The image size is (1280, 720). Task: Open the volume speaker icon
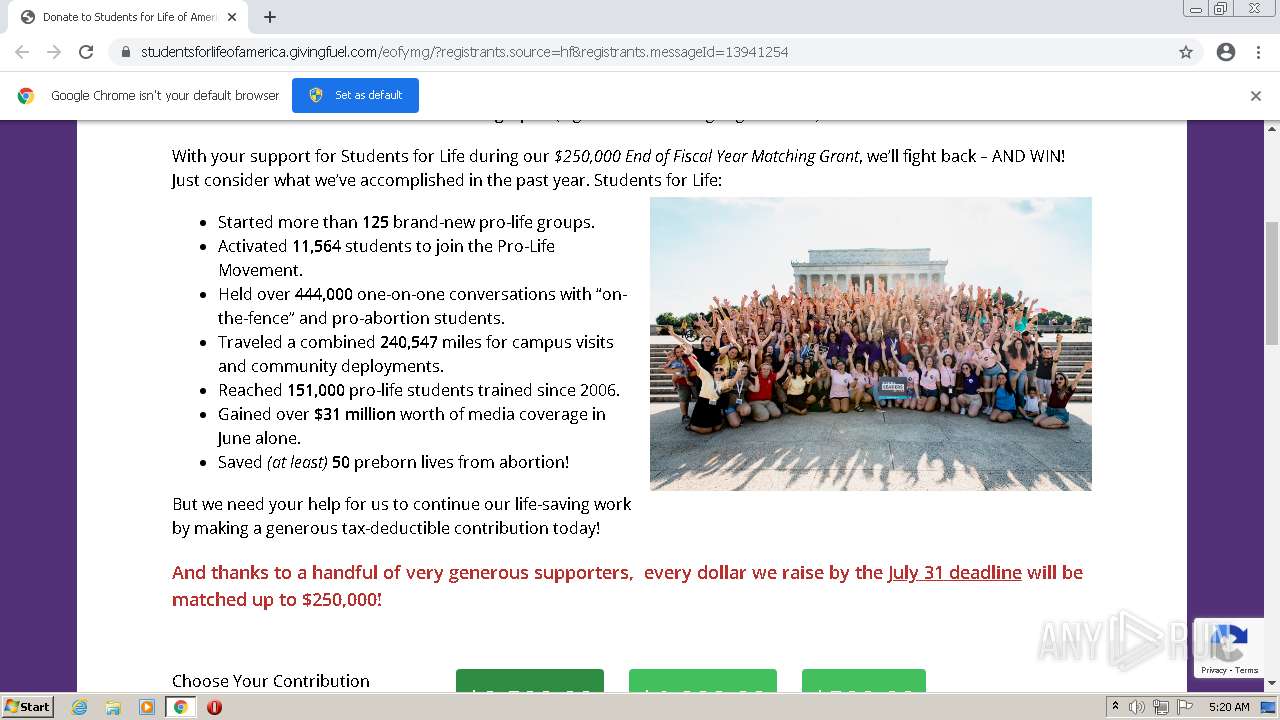1137,707
